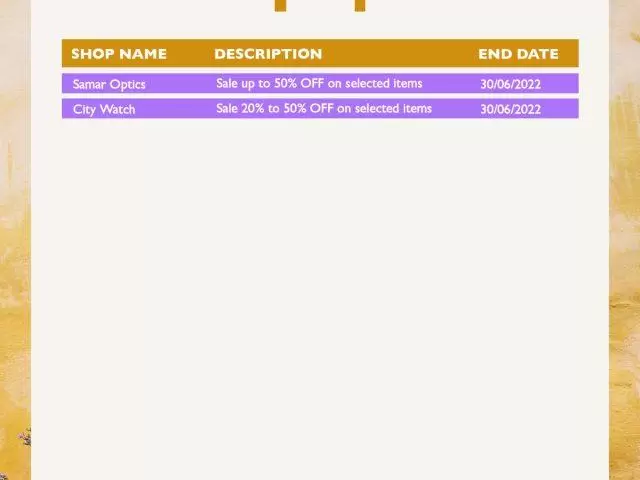Click the word 'Sale' in Samar Optics row
Viewport: 640px width, 480px height.
(227, 83)
